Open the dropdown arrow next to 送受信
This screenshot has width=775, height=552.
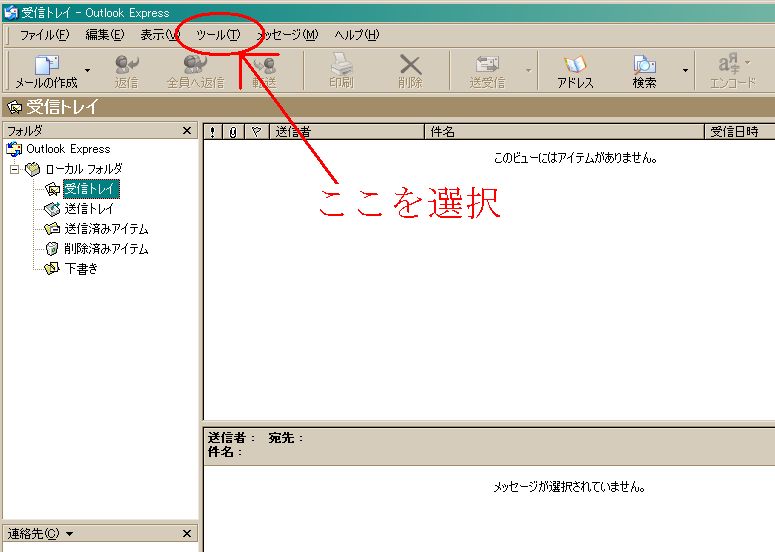pos(528,71)
